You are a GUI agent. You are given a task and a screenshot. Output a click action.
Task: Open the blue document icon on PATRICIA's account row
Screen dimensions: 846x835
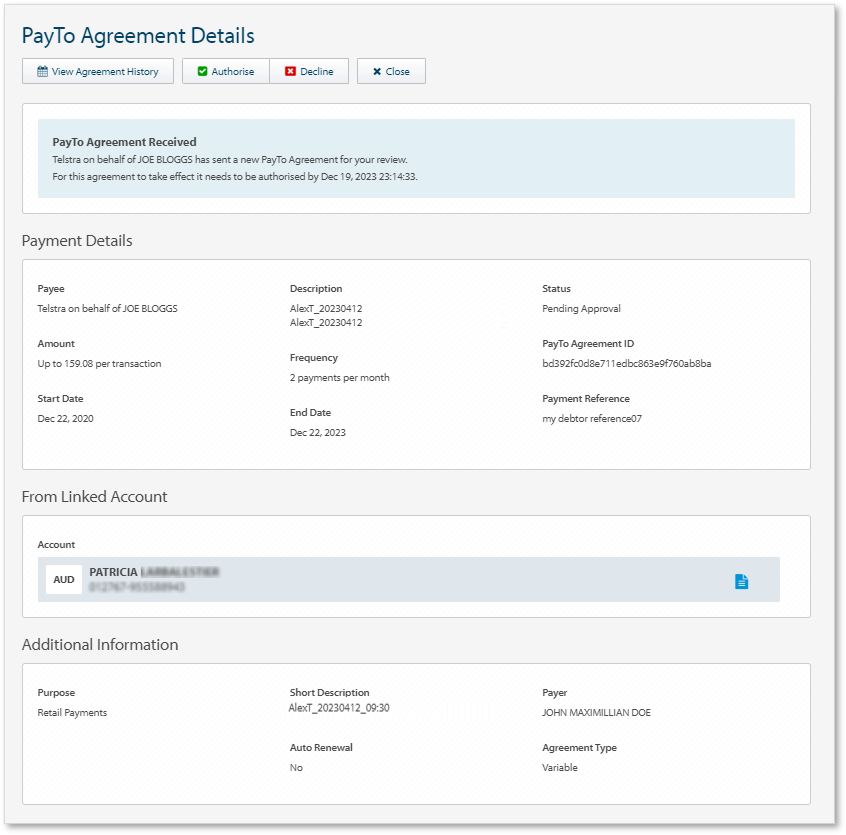741,580
